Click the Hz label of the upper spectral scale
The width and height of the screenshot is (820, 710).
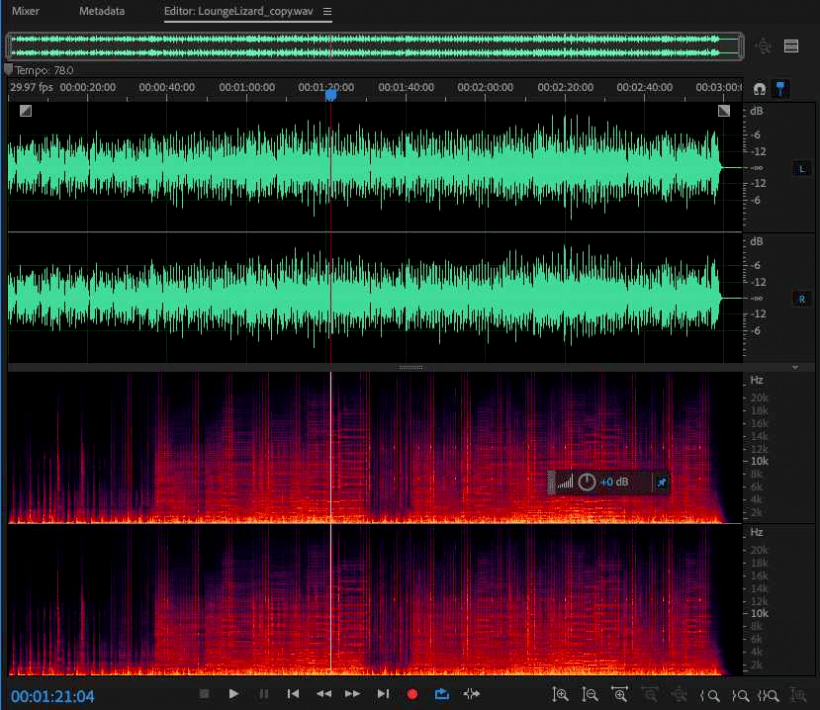coord(756,380)
